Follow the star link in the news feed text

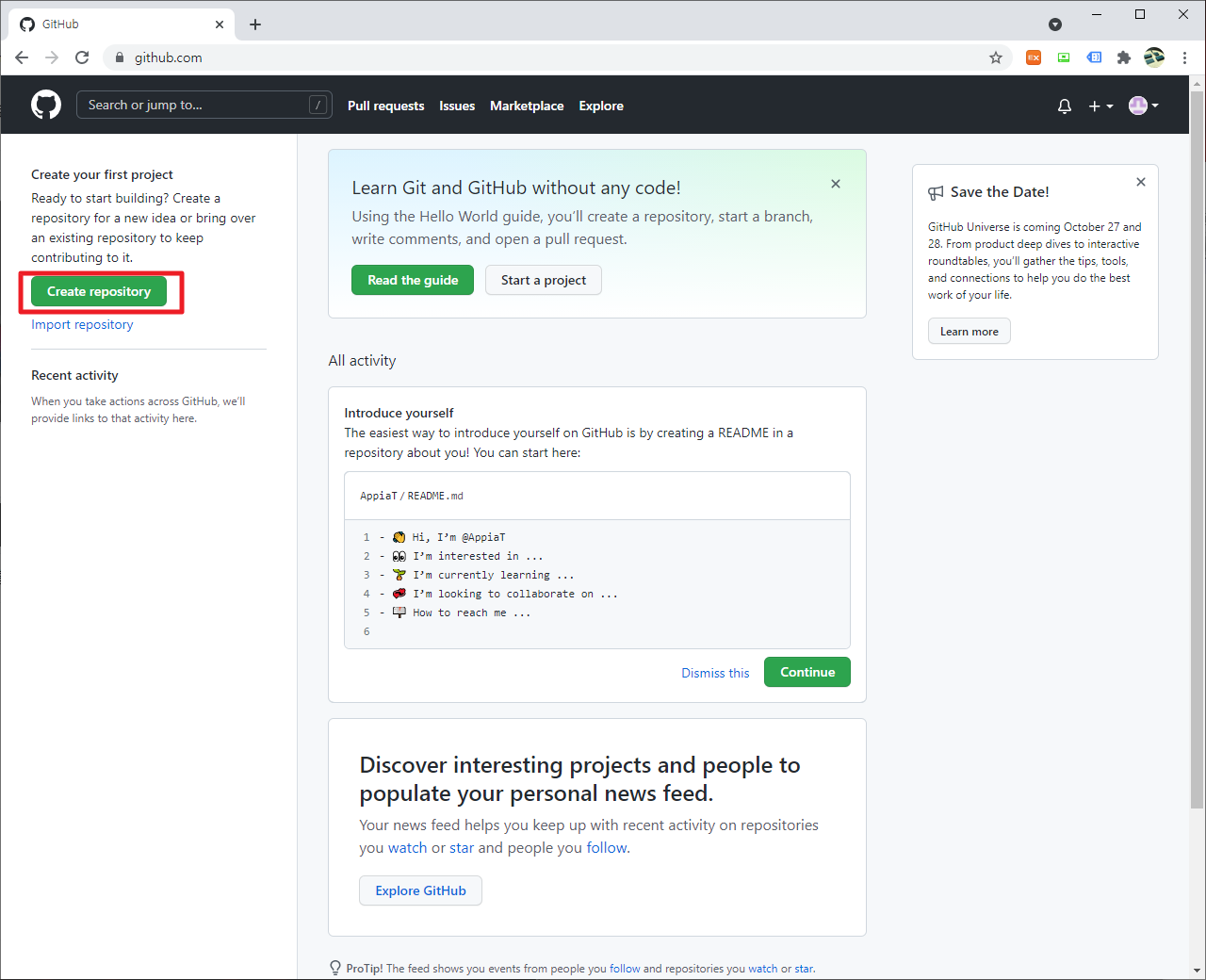click(462, 847)
